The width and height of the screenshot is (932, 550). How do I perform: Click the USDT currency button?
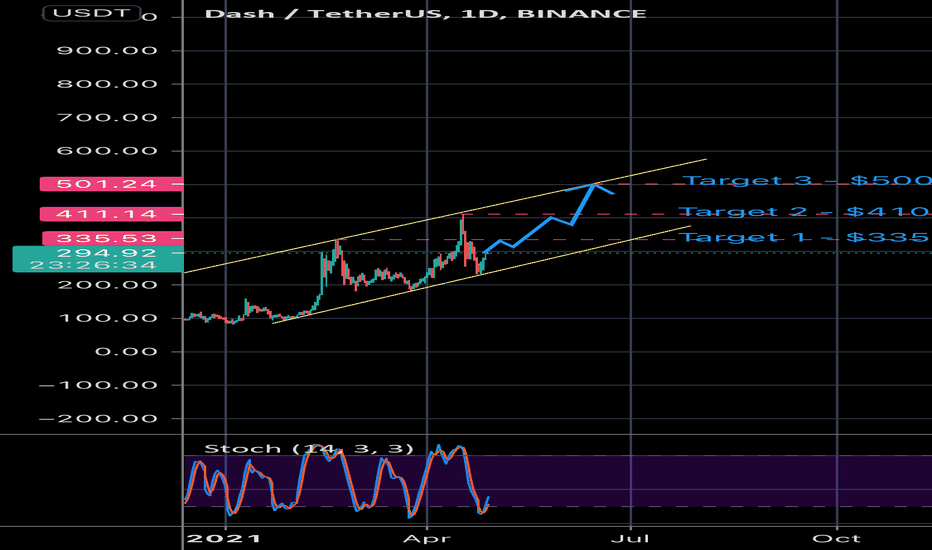tap(92, 12)
